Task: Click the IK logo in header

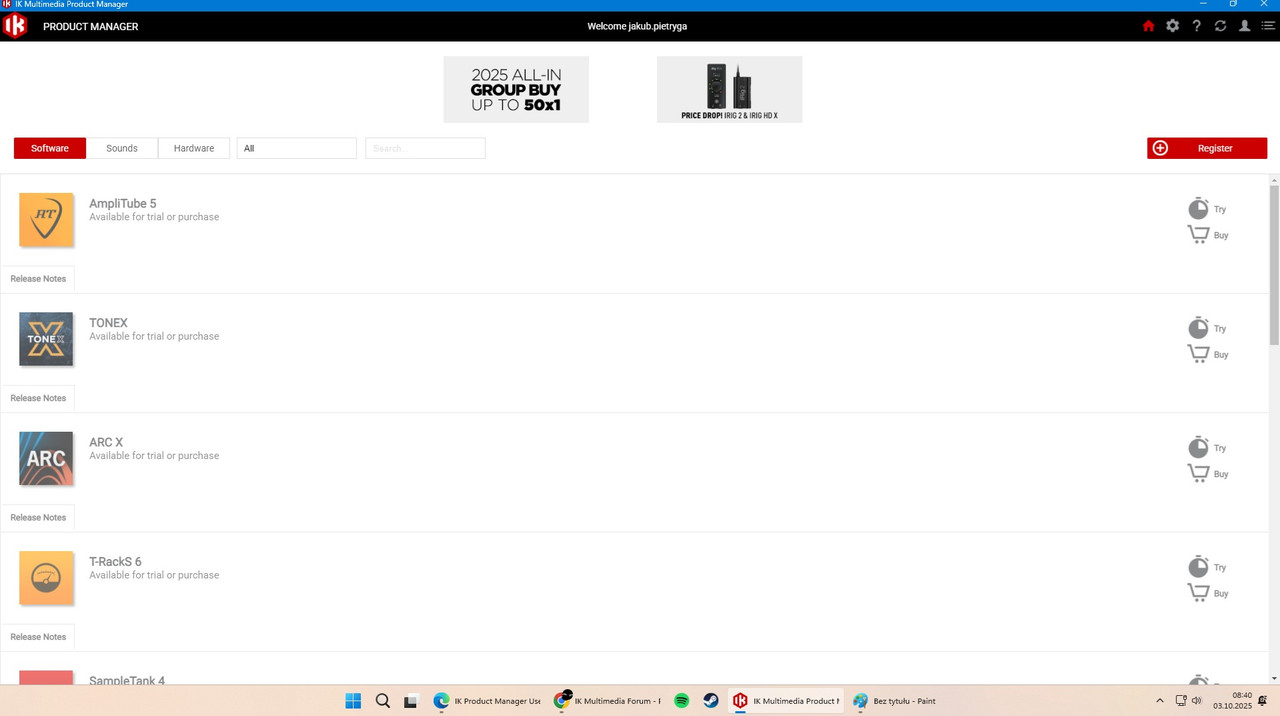Action: (15, 26)
